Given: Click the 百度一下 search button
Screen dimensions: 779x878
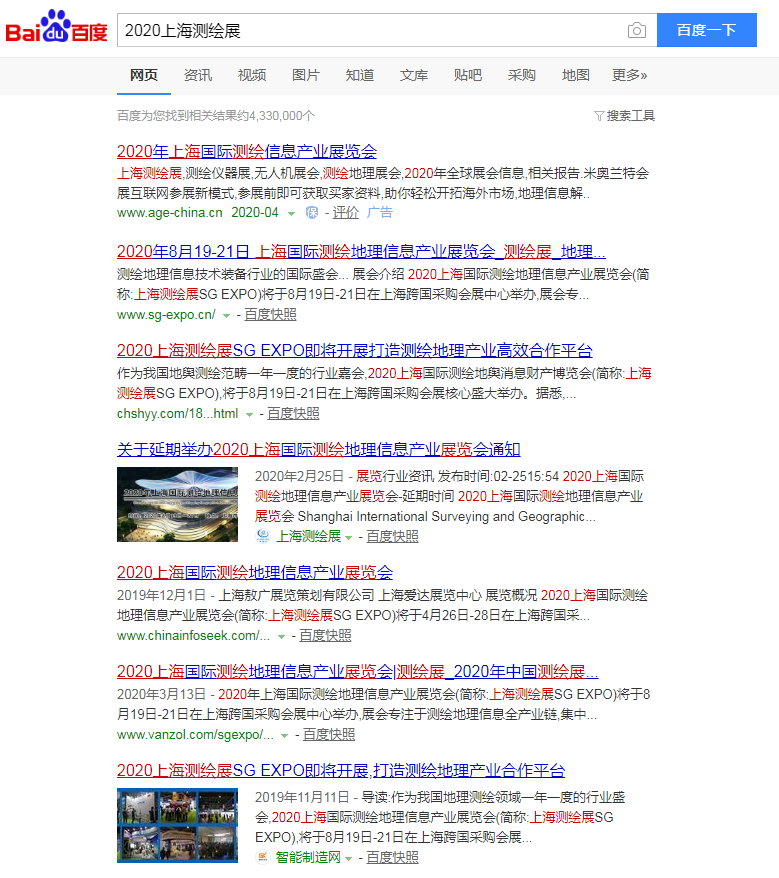Looking at the screenshot, I should (x=707, y=30).
